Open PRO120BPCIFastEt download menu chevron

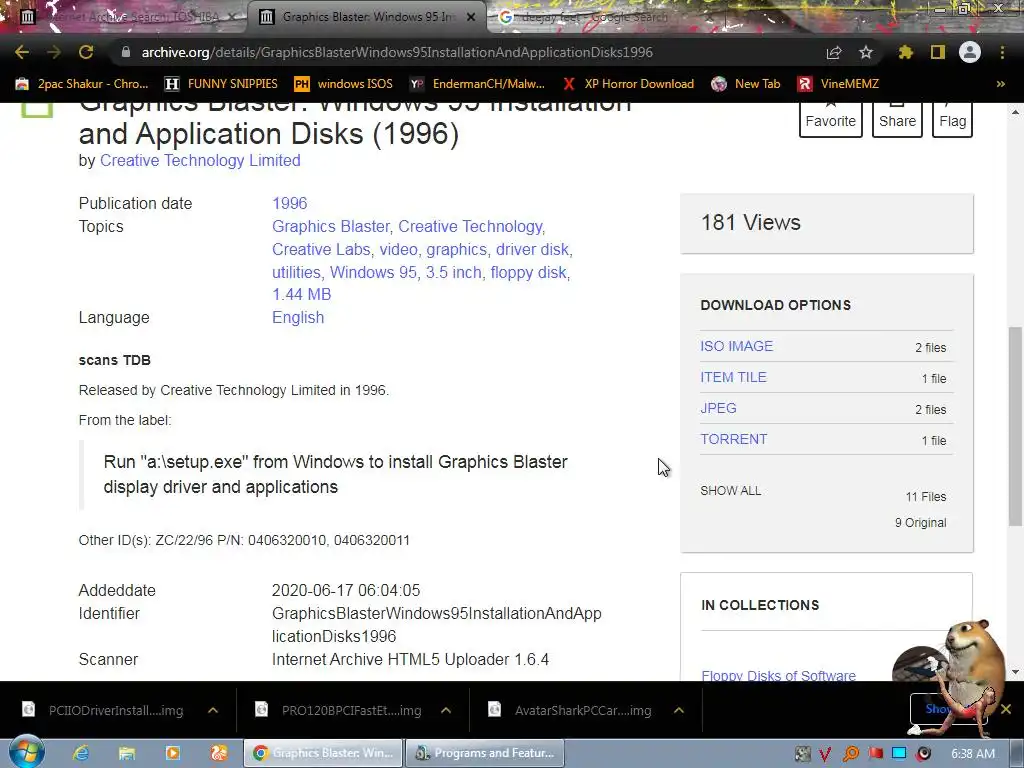coord(445,710)
